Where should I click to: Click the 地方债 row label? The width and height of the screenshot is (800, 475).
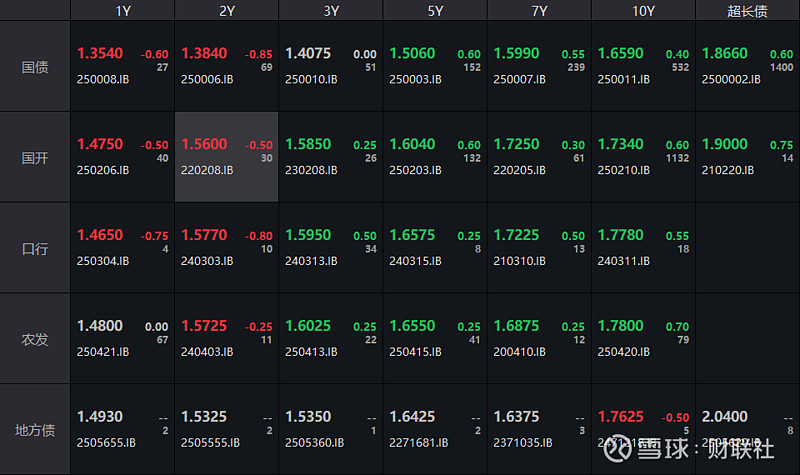pos(35,430)
